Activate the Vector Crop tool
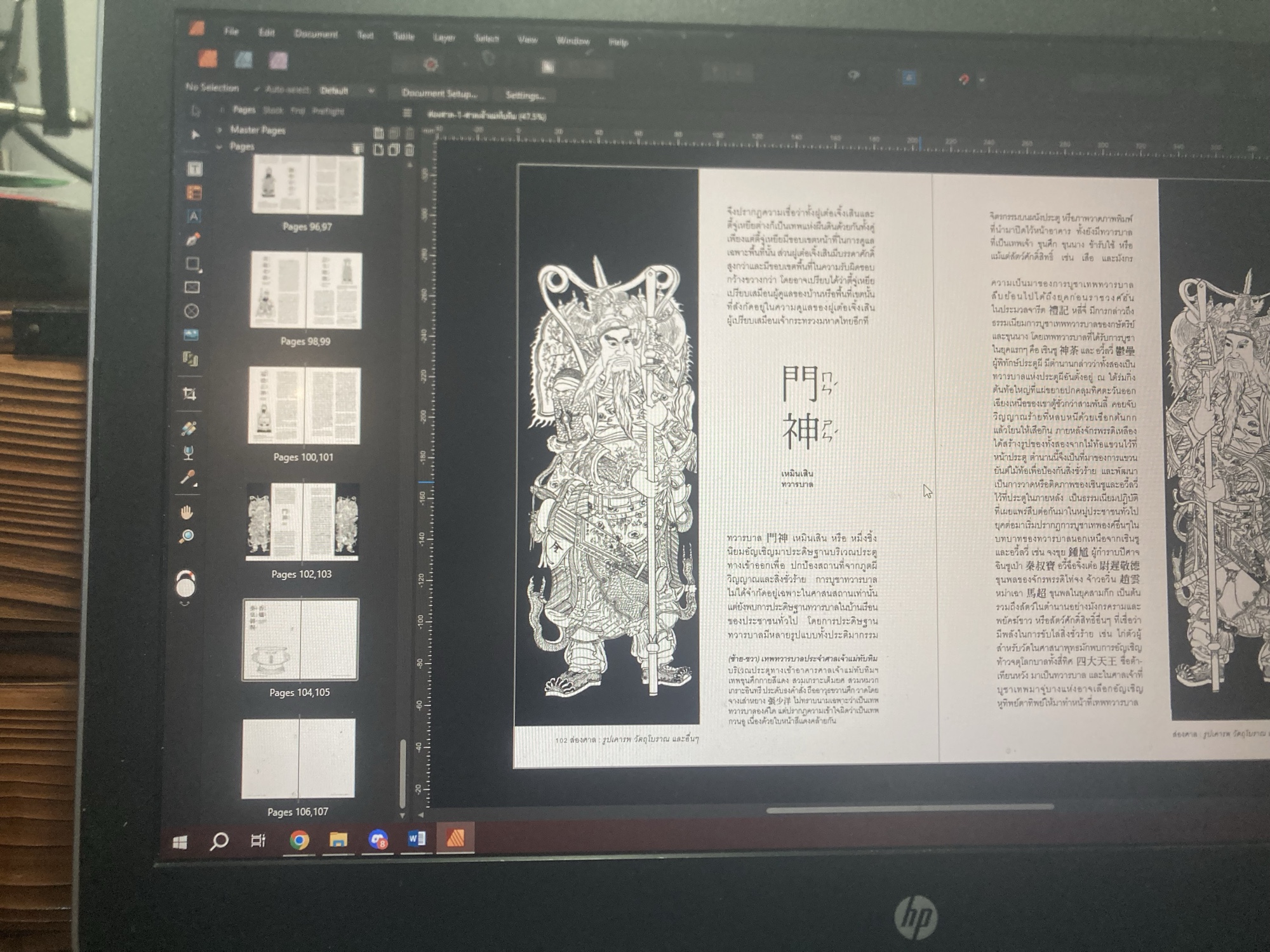This screenshot has width=1270, height=952. pyautogui.click(x=189, y=394)
